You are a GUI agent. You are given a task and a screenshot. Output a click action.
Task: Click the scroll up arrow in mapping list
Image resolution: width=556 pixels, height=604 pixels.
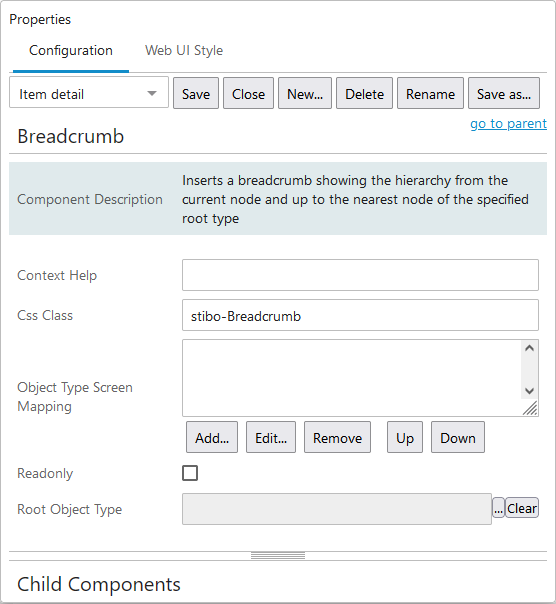(529, 348)
